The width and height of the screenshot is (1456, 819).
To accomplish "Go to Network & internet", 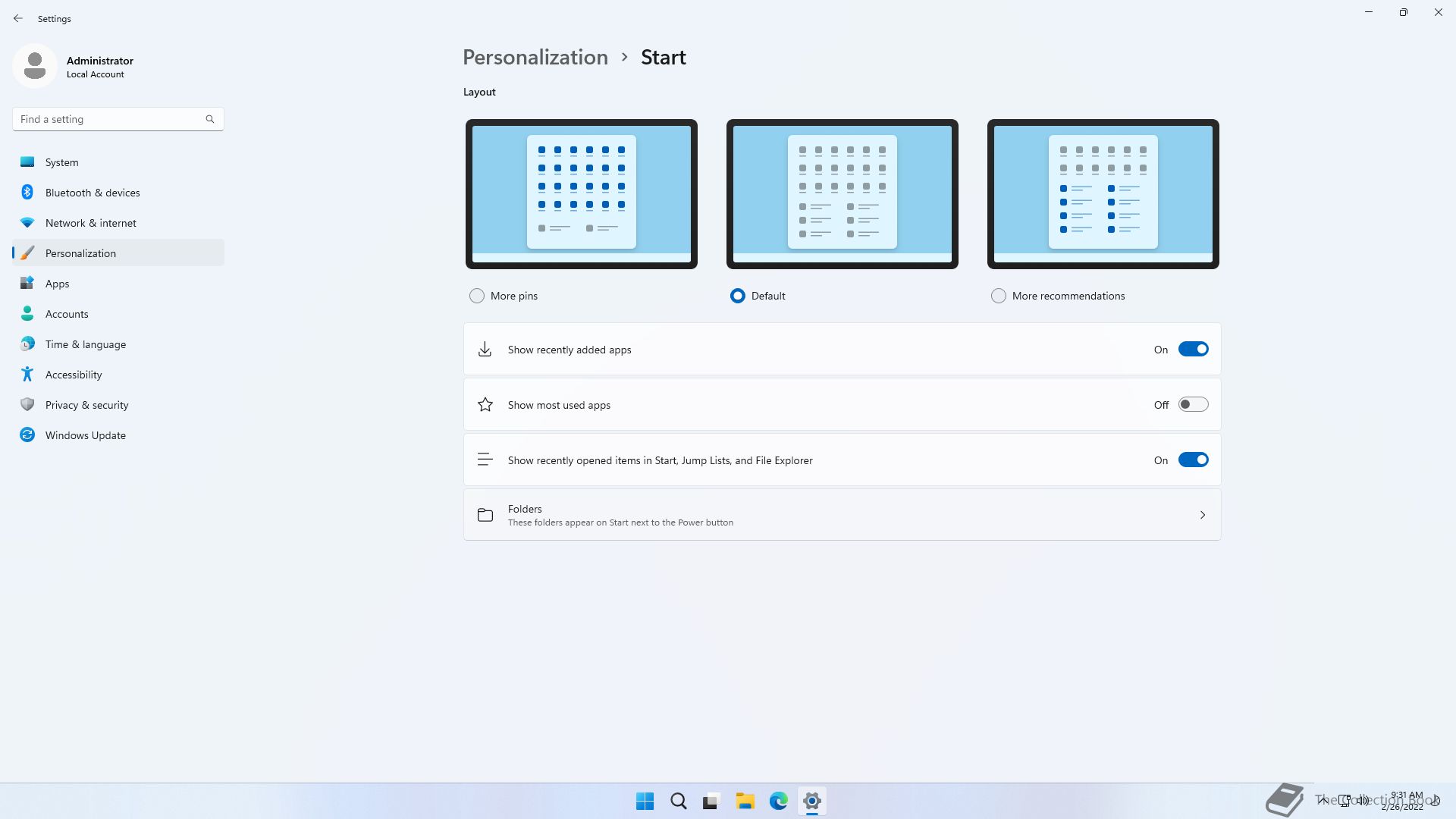I will coord(90,223).
